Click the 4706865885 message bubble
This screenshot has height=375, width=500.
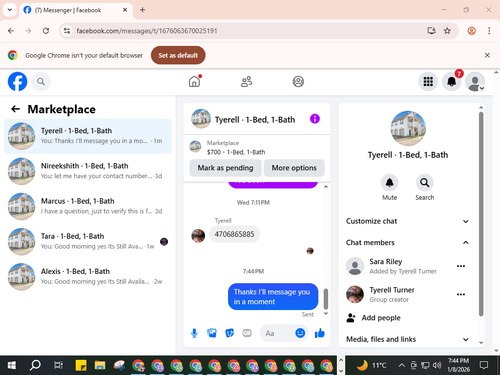pos(234,234)
